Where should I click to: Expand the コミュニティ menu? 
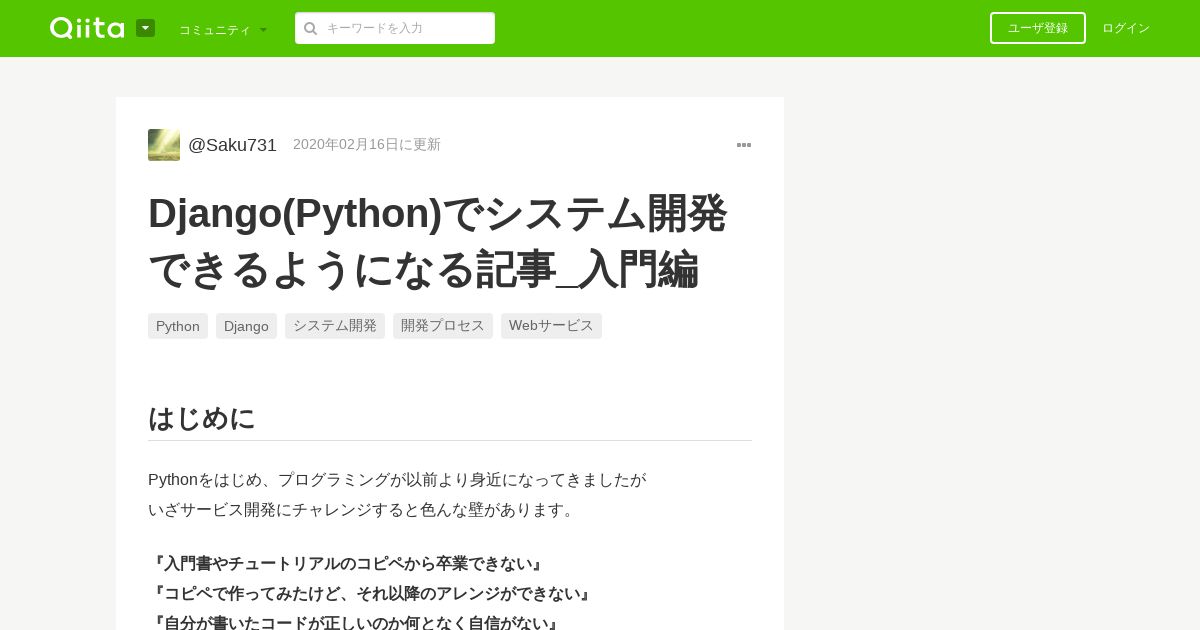(223, 29)
